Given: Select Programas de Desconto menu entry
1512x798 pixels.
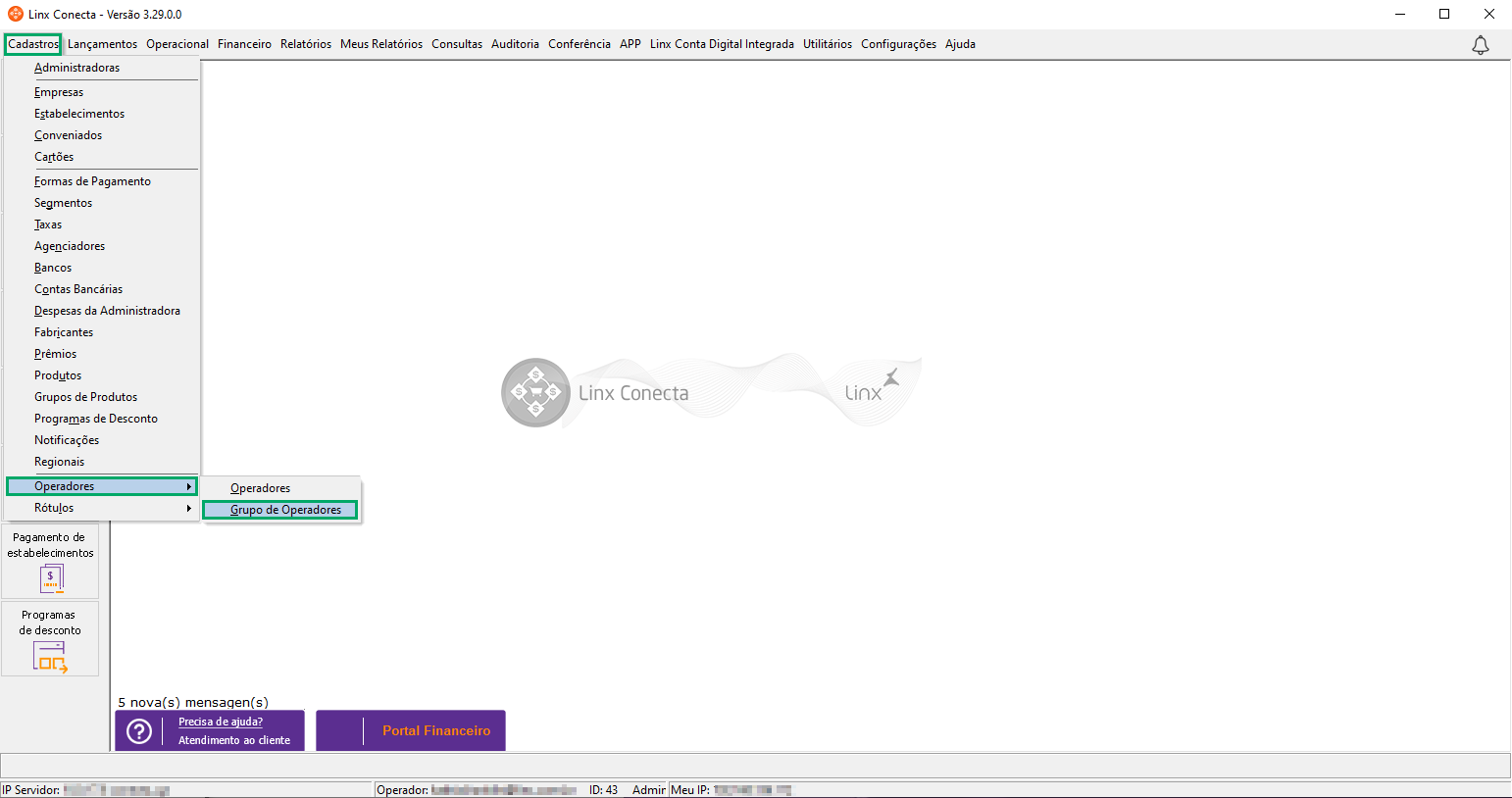Looking at the screenshot, I should [x=102, y=419].
